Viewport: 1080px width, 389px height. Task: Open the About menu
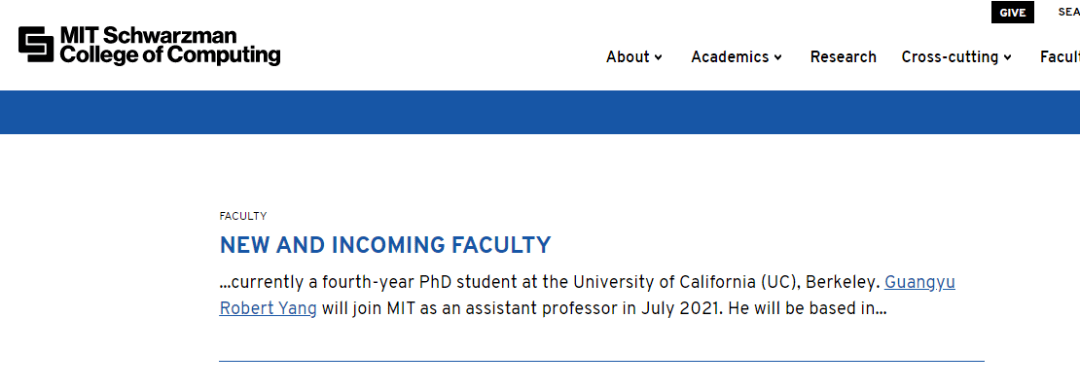pos(627,57)
